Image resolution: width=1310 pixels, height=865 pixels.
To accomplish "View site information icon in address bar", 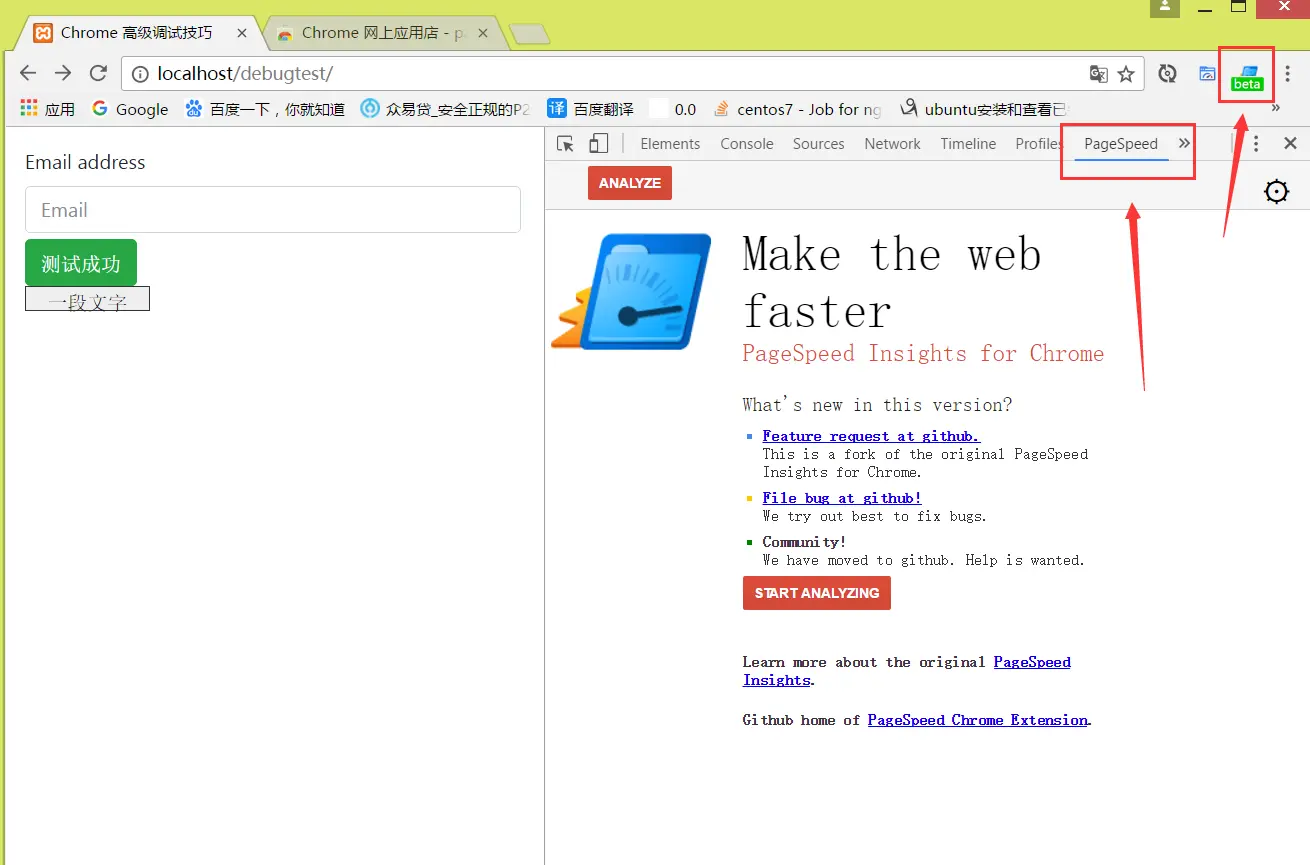I will coord(141,74).
